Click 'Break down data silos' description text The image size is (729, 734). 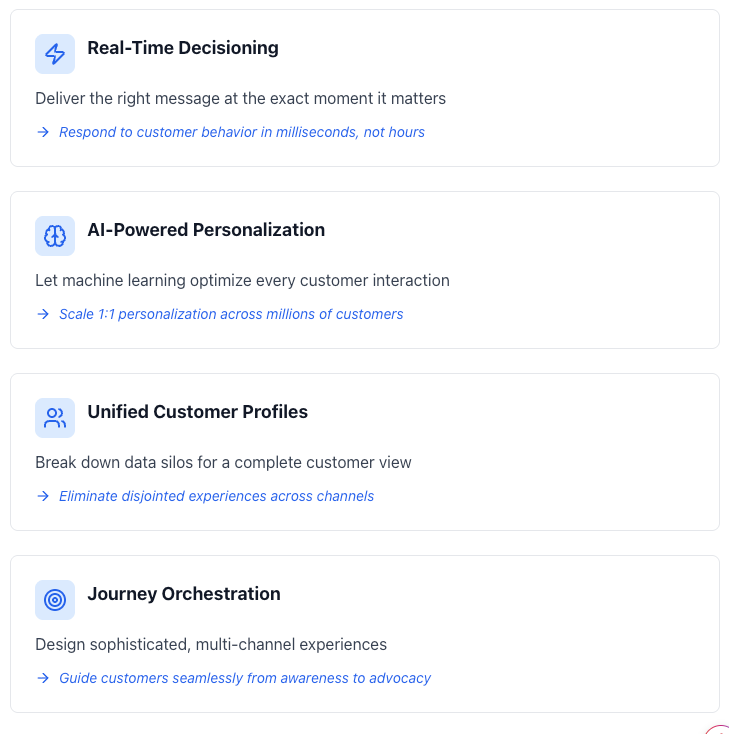pyautogui.click(x=223, y=462)
